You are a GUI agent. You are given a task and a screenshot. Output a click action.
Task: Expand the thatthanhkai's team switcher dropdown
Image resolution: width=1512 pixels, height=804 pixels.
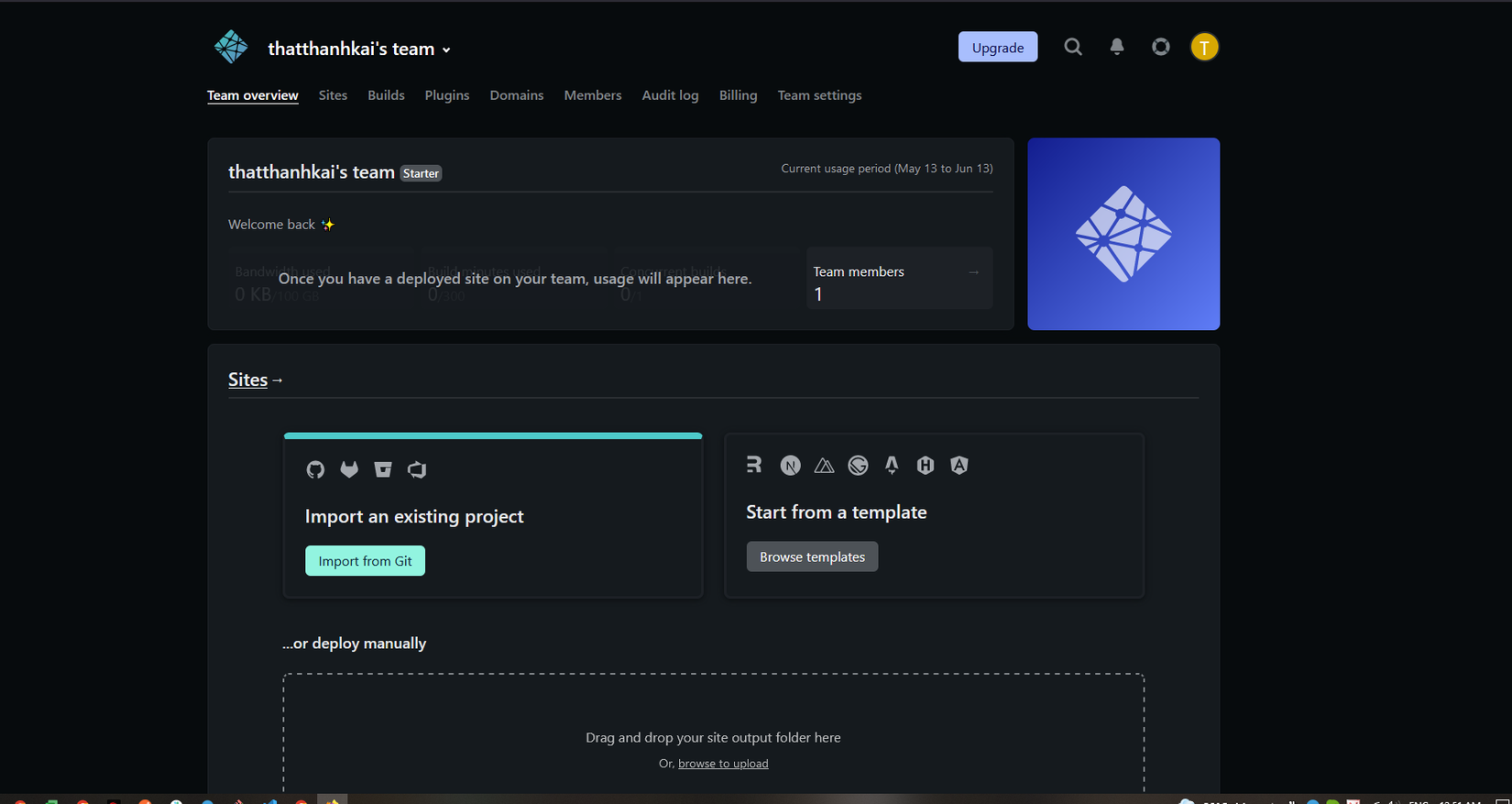359,50
